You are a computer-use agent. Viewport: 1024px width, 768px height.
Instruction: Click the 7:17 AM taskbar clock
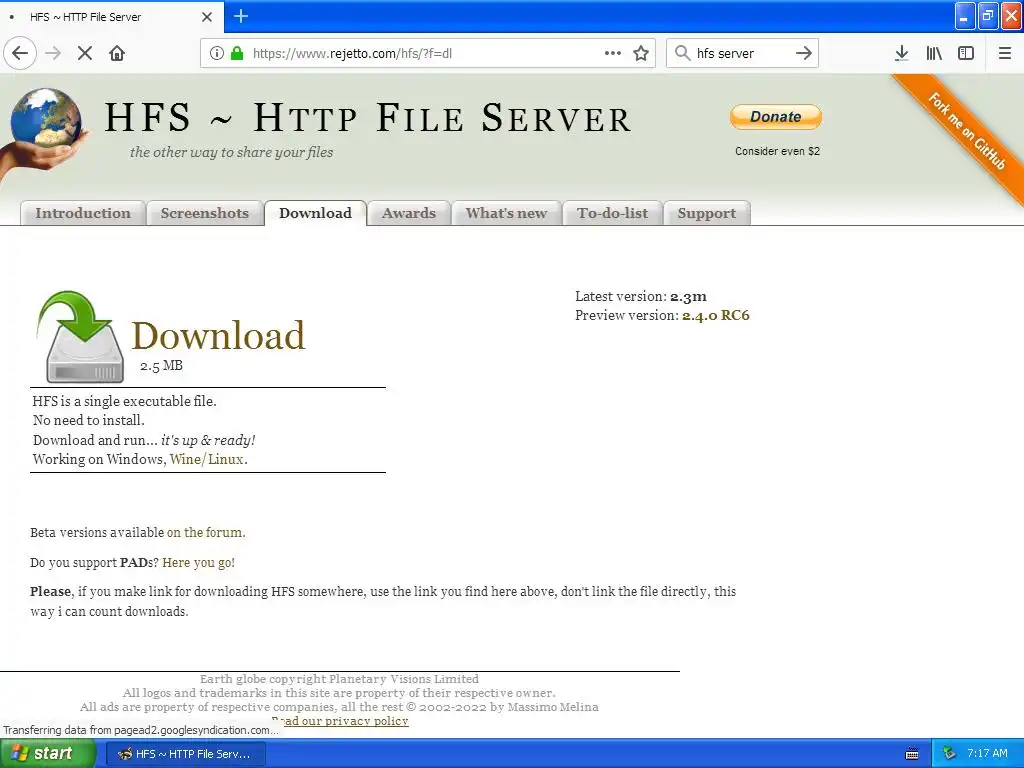987,754
